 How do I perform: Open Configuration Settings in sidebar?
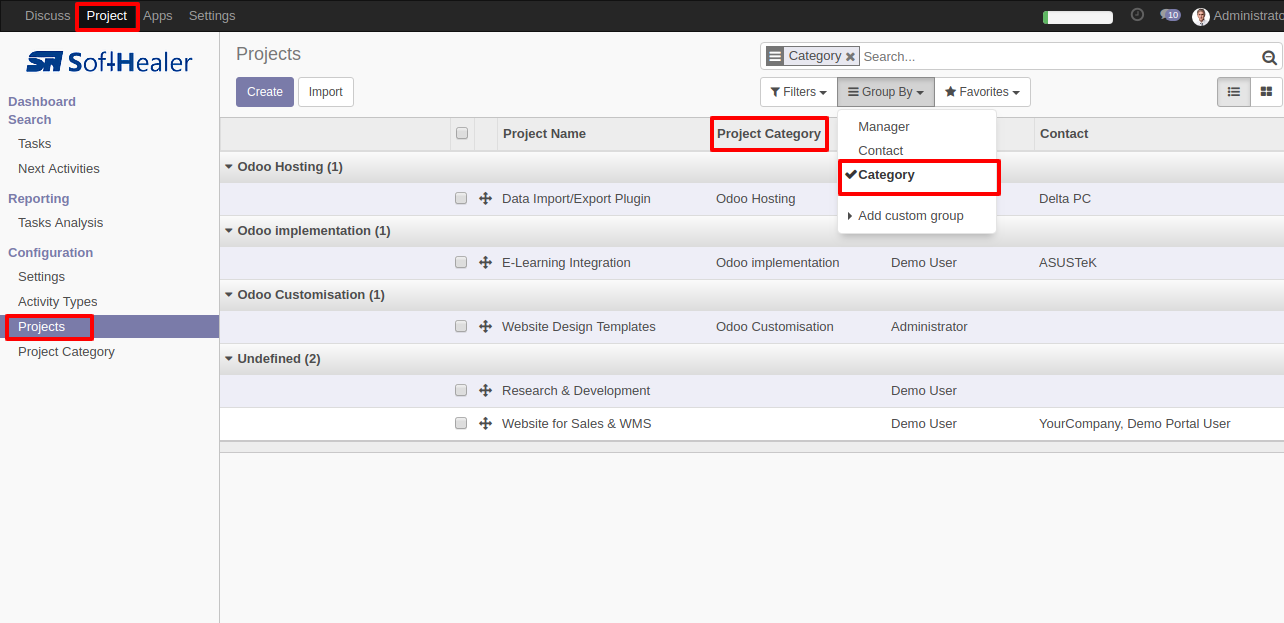point(41,277)
